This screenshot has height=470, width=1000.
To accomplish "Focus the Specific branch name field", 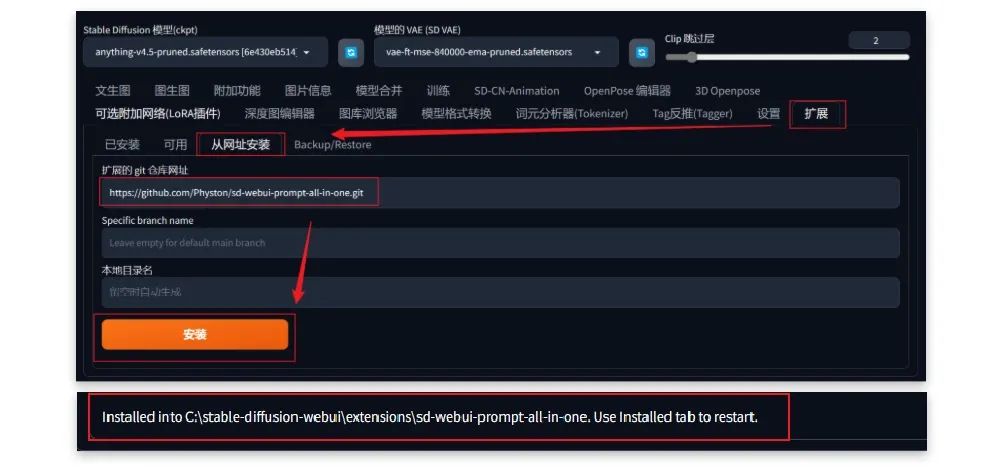I will point(501,243).
